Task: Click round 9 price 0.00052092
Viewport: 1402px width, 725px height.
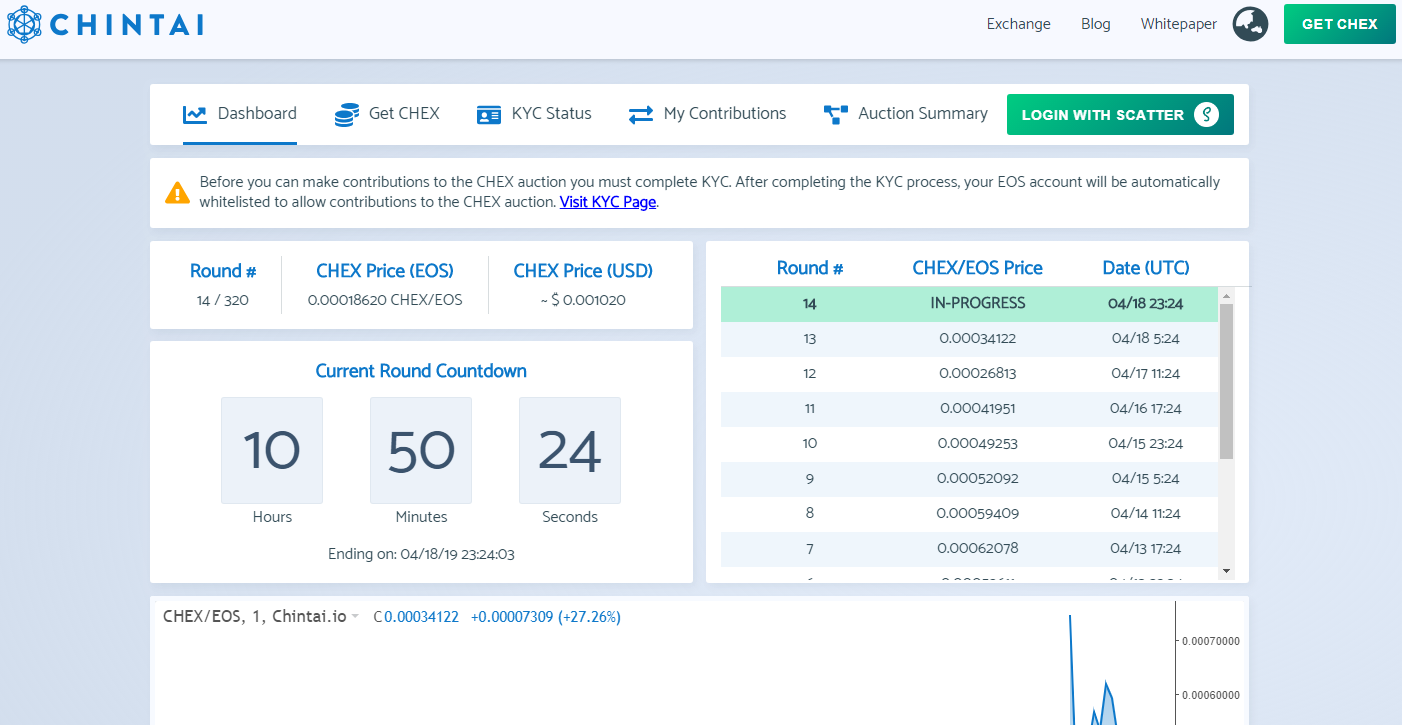Action: pos(978,478)
